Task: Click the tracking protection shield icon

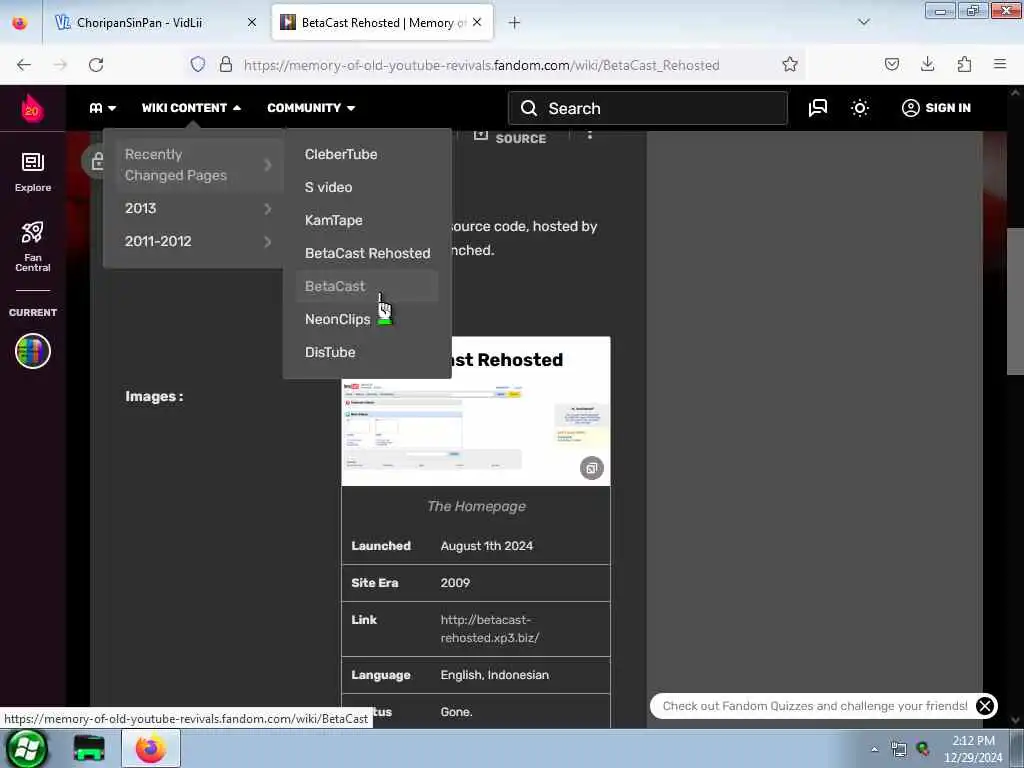Action: click(198, 64)
